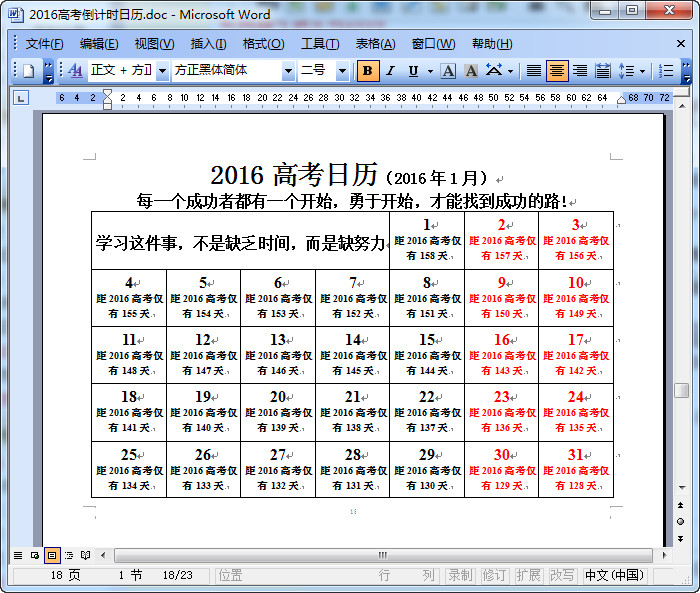Toggle 录制 macro recording in status bar
This screenshot has height=593, width=700.
pyautogui.click(x=461, y=575)
